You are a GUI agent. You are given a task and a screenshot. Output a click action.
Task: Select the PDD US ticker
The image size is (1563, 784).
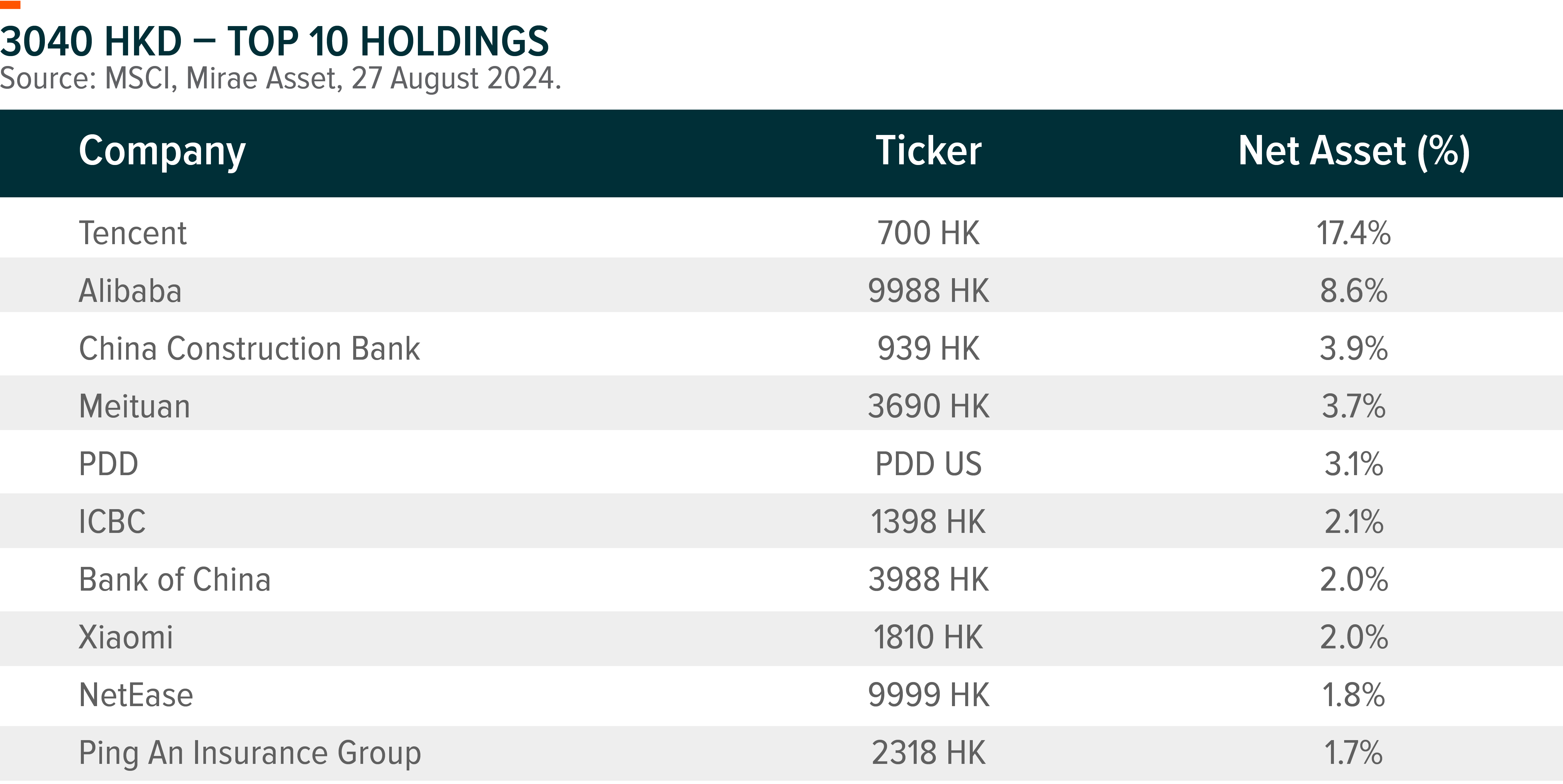[928, 464]
